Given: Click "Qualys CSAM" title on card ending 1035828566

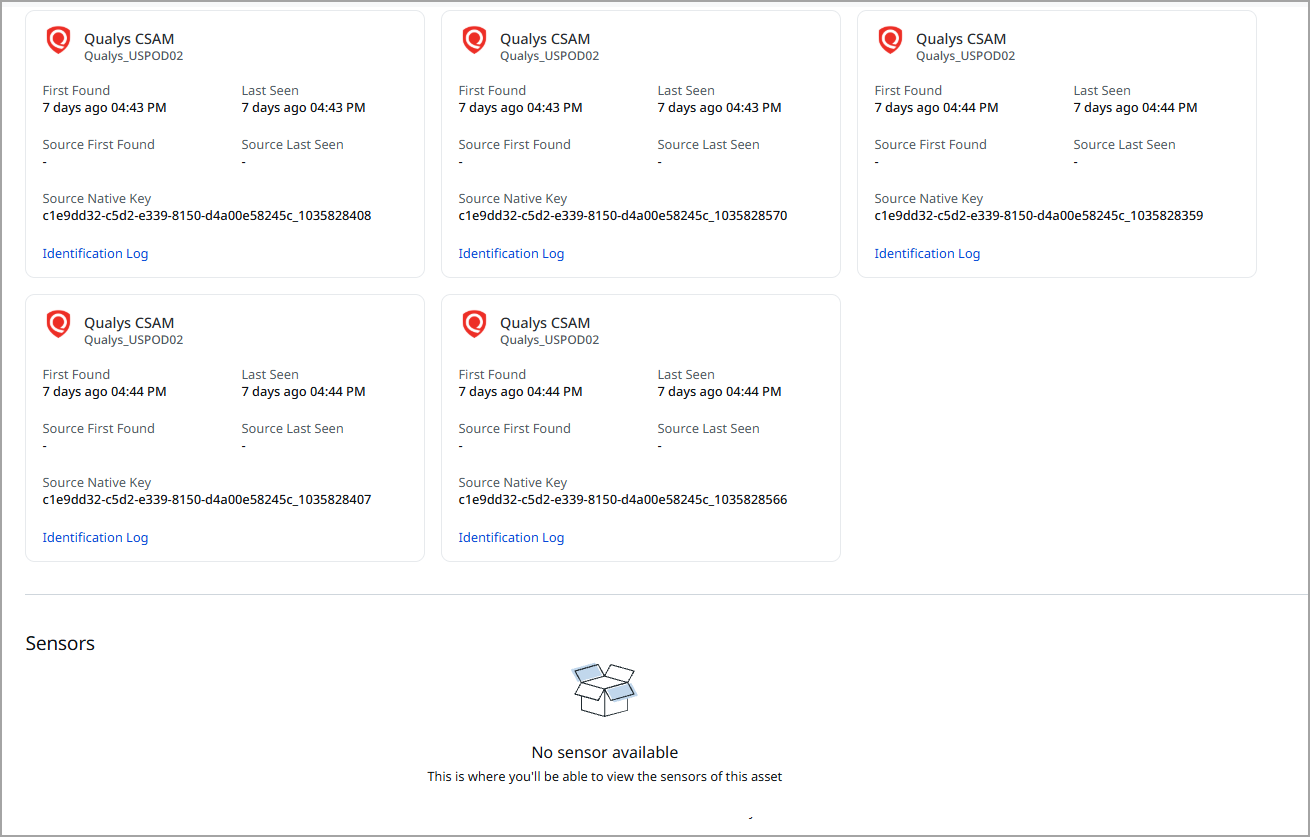Looking at the screenshot, I should point(545,323).
